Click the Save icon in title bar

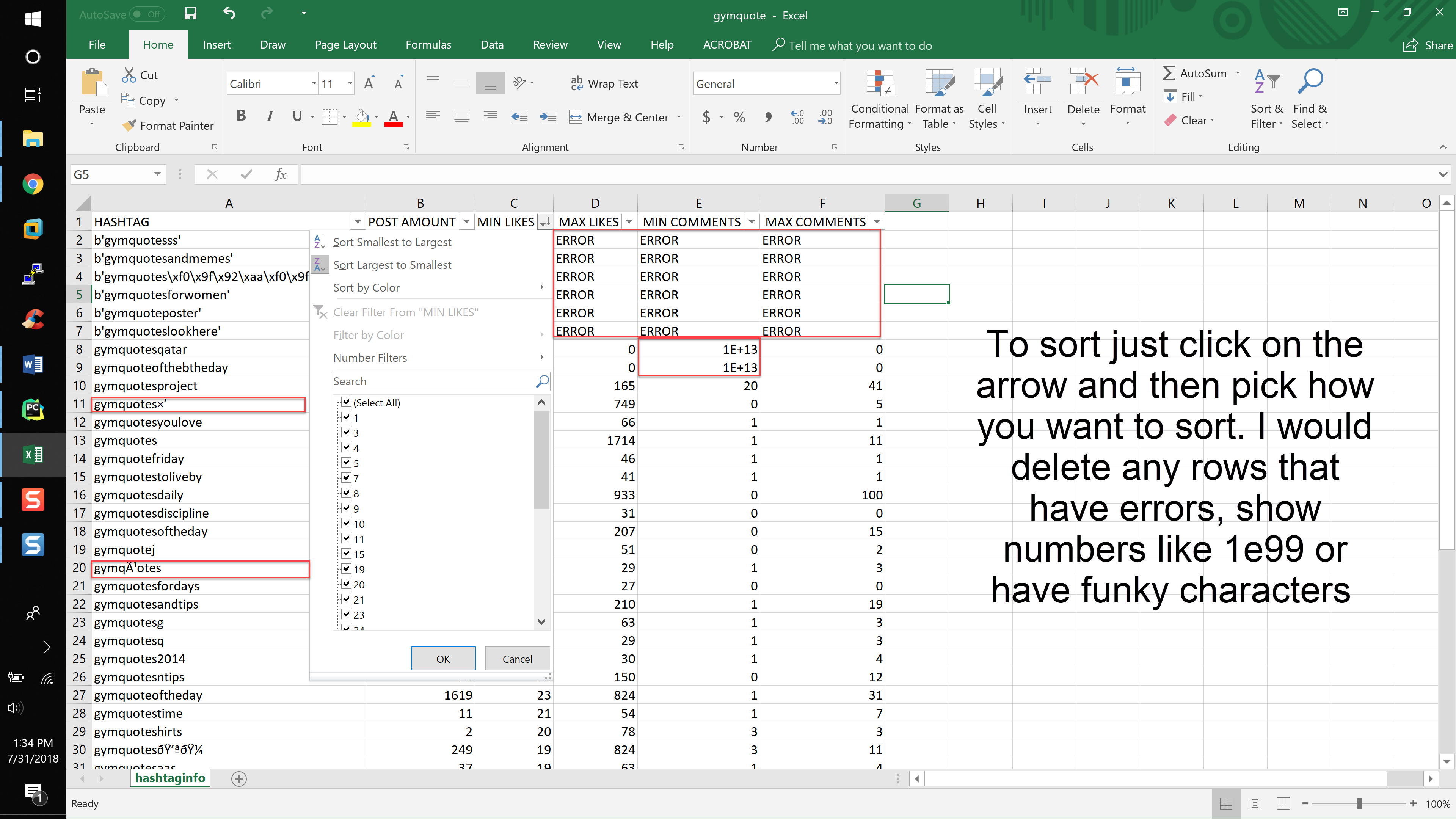pyautogui.click(x=190, y=14)
